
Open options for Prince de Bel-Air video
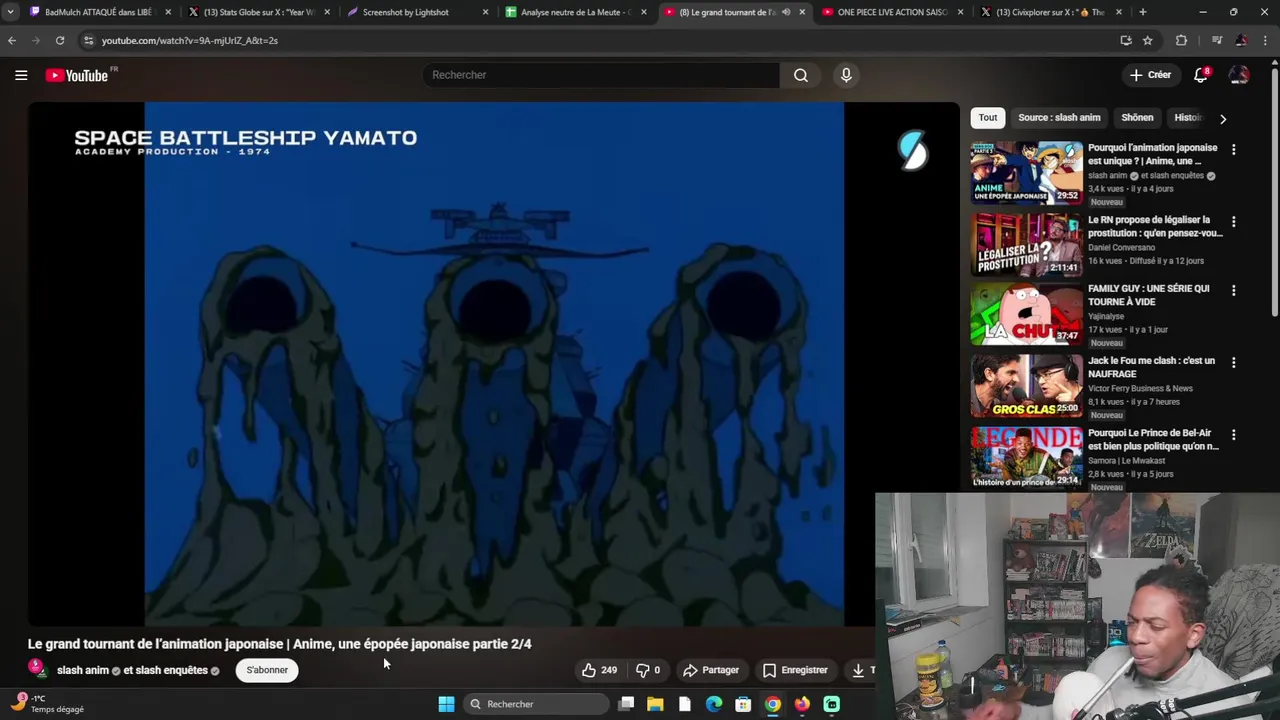coord(1233,435)
